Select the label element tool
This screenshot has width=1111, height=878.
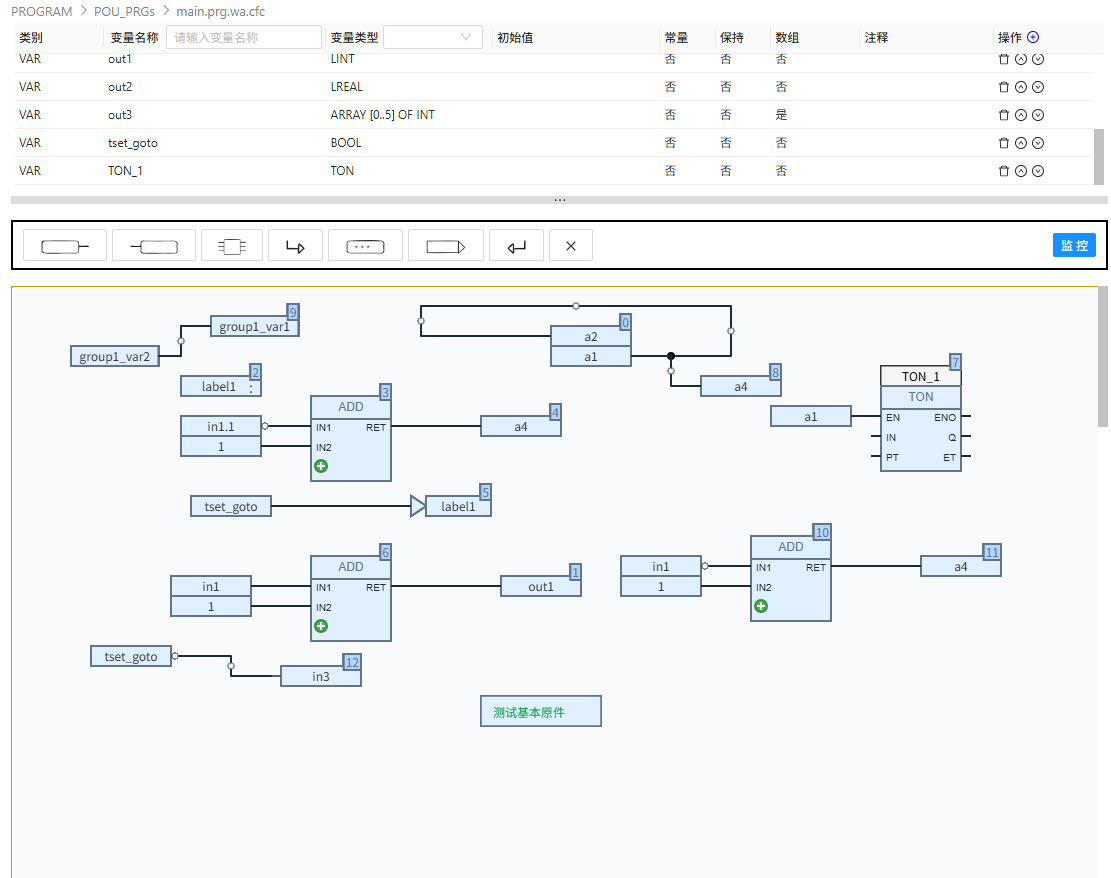(365, 246)
